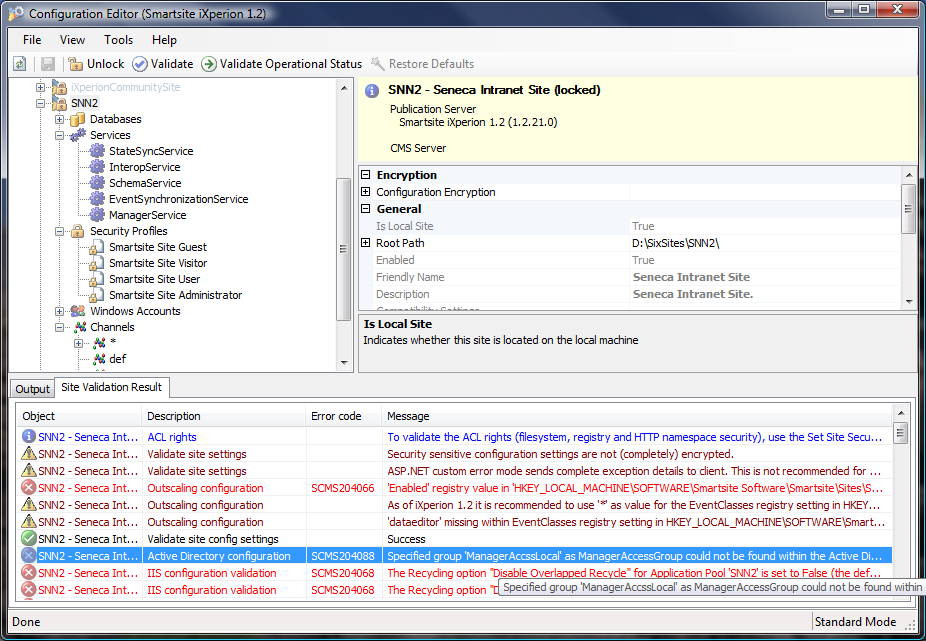Click the Message column header
This screenshot has height=641, width=926.
[x=637, y=416]
